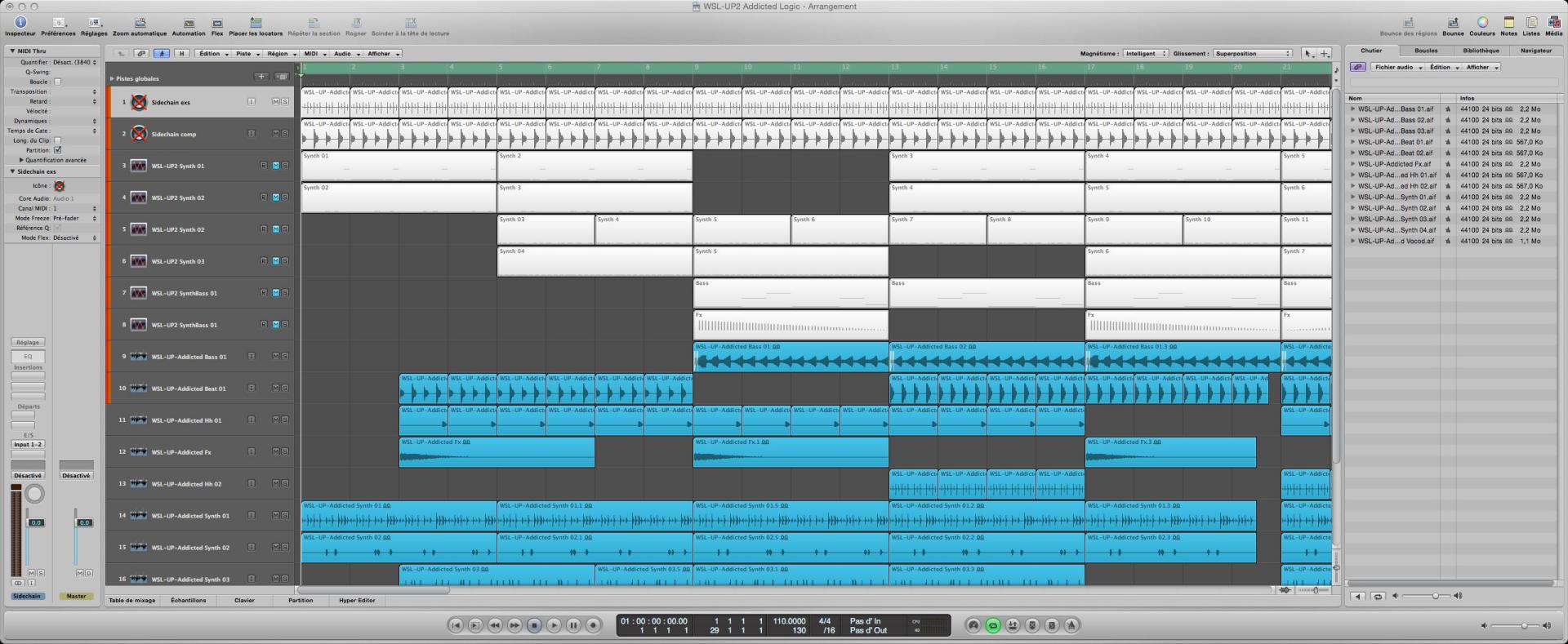
Task: Click the Rewind transport button
Action: click(495, 625)
